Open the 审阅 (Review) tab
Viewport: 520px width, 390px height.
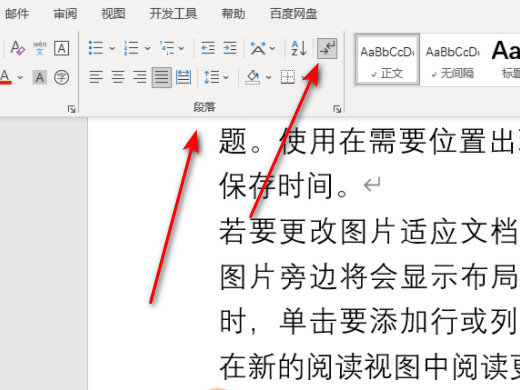pos(65,14)
